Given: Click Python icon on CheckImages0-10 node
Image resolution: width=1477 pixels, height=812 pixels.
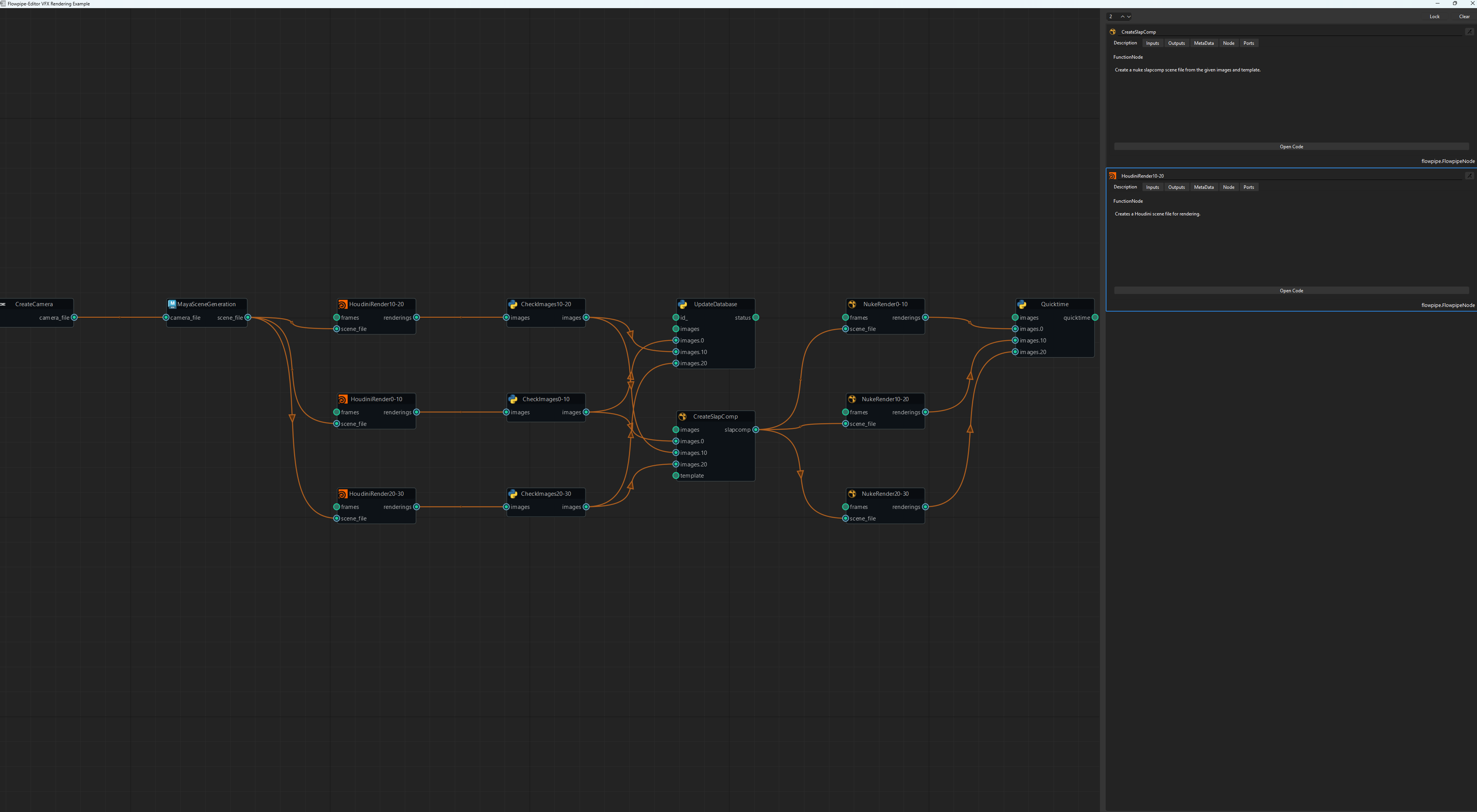Looking at the screenshot, I should 513,399.
